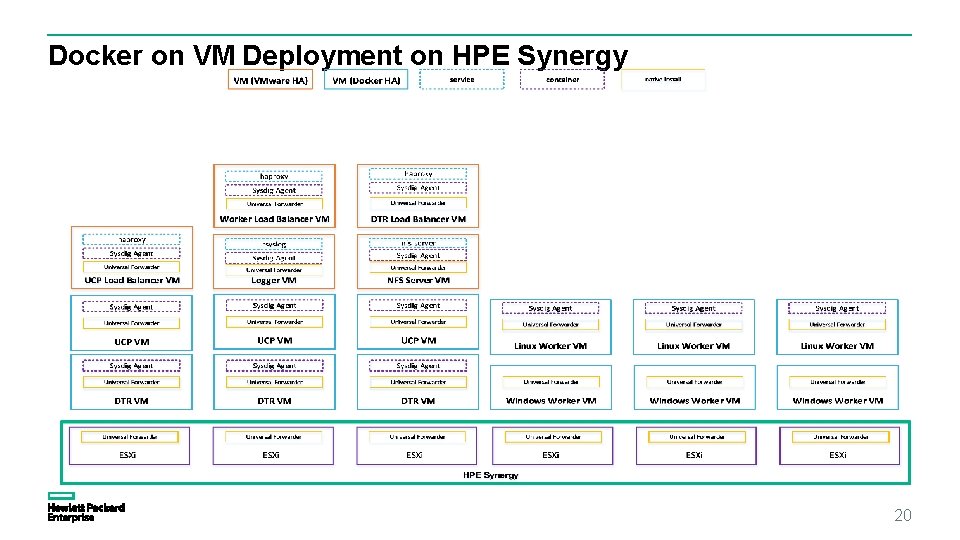Select Sysdig Agent in UCP Load Balancer VM
Image resolution: width=960 pixels, height=540 pixels.
(x=132, y=253)
